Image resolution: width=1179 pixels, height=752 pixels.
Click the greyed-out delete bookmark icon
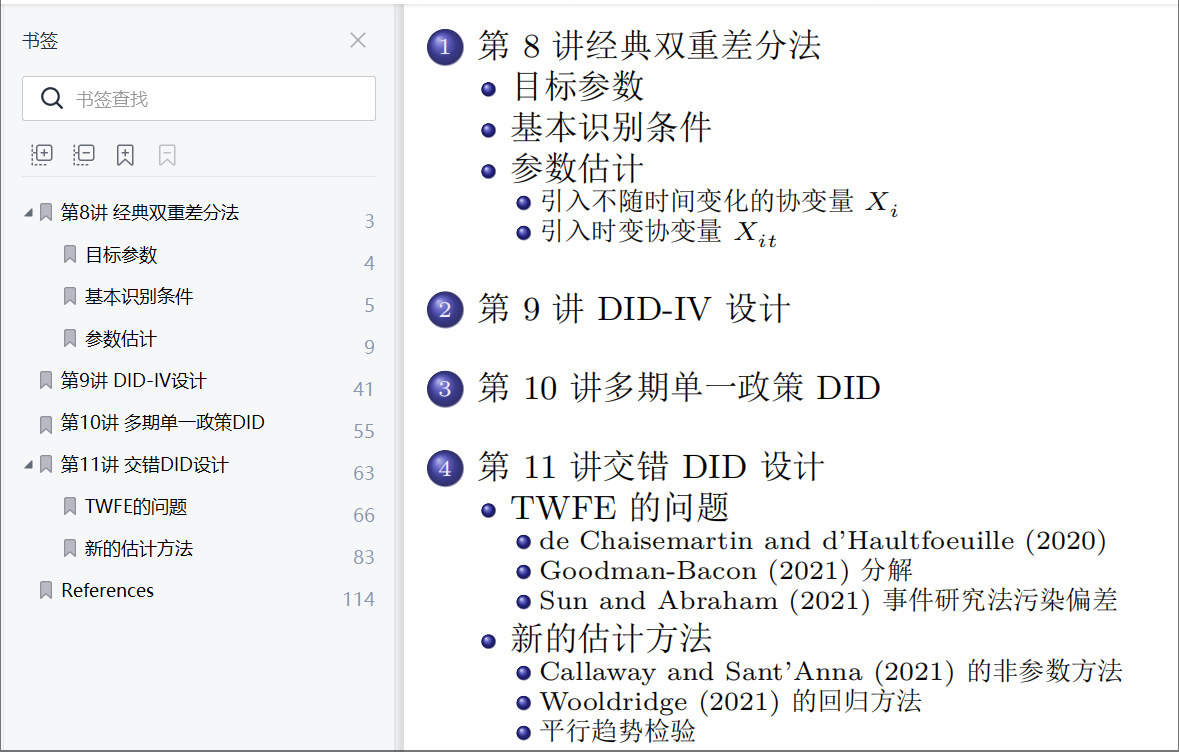click(167, 155)
